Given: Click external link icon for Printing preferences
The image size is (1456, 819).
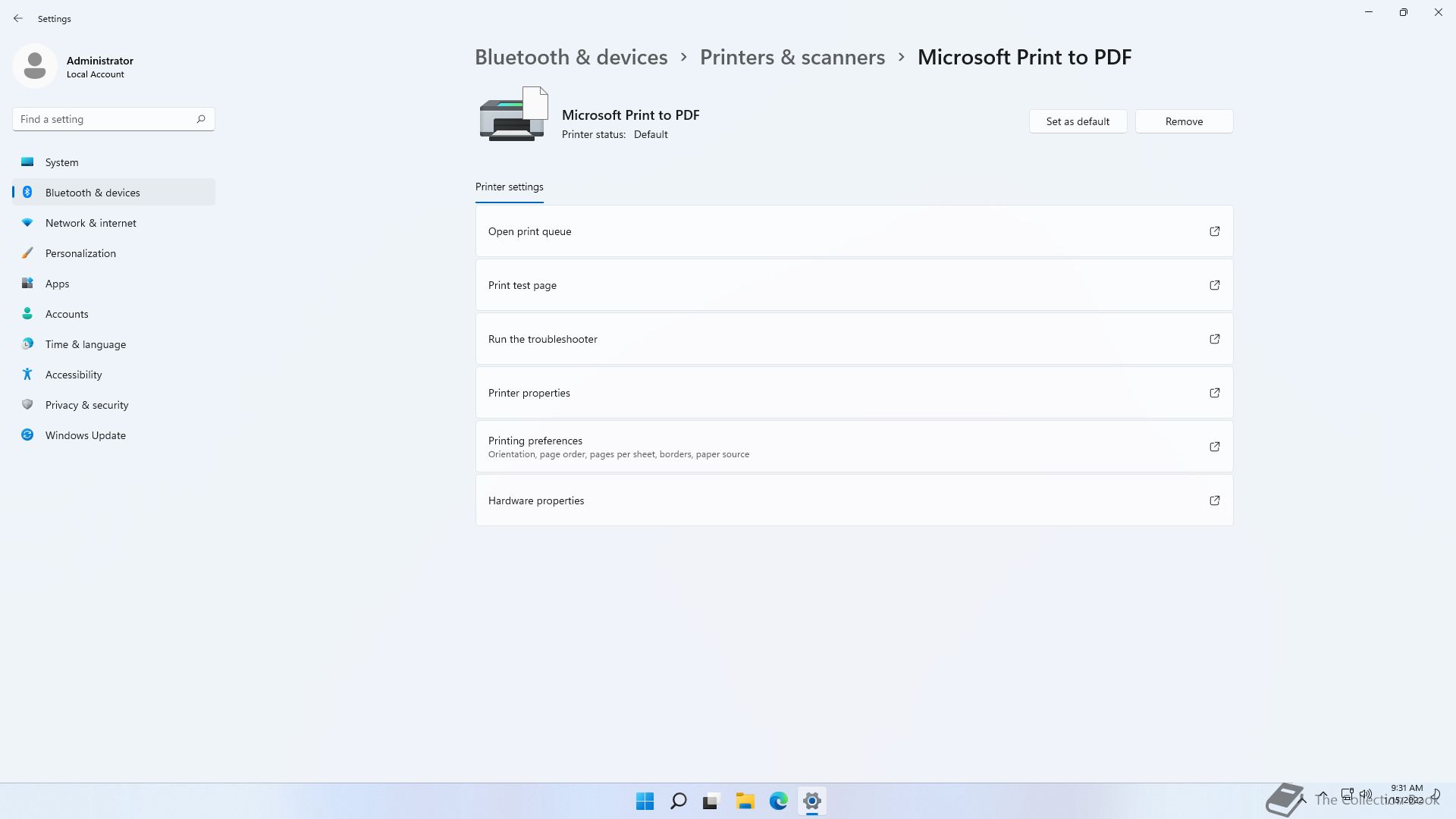Looking at the screenshot, I should [1215, 447].
